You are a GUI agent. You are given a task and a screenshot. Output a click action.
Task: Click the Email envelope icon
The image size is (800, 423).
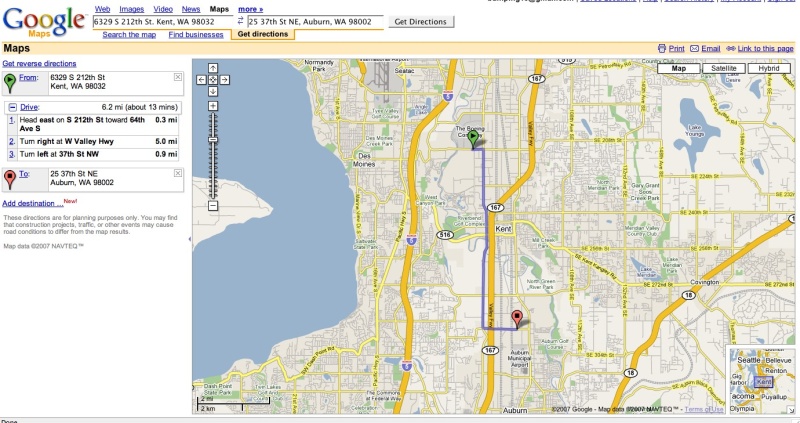[694, 48]
